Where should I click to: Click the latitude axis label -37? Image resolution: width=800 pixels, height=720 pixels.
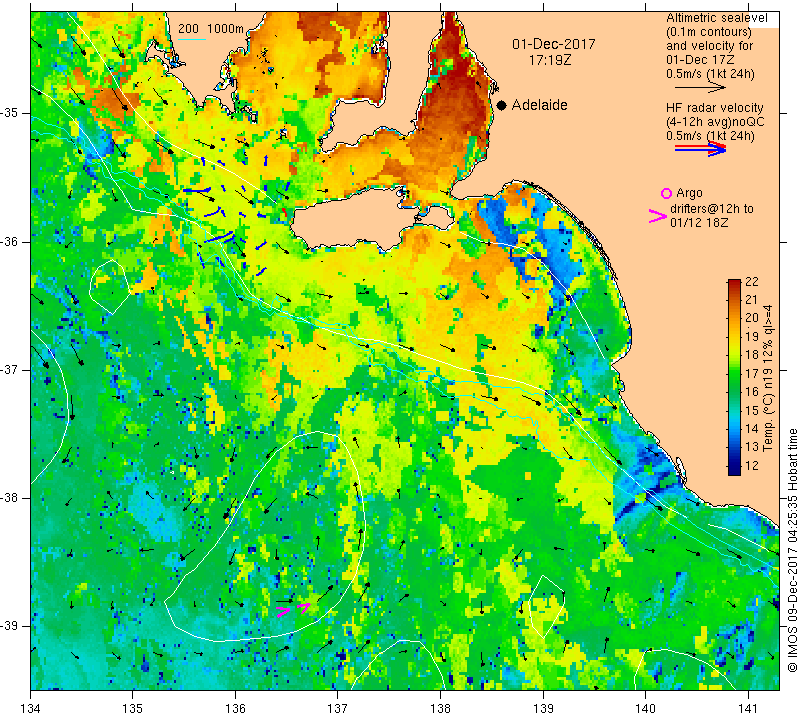click(10, 369)
